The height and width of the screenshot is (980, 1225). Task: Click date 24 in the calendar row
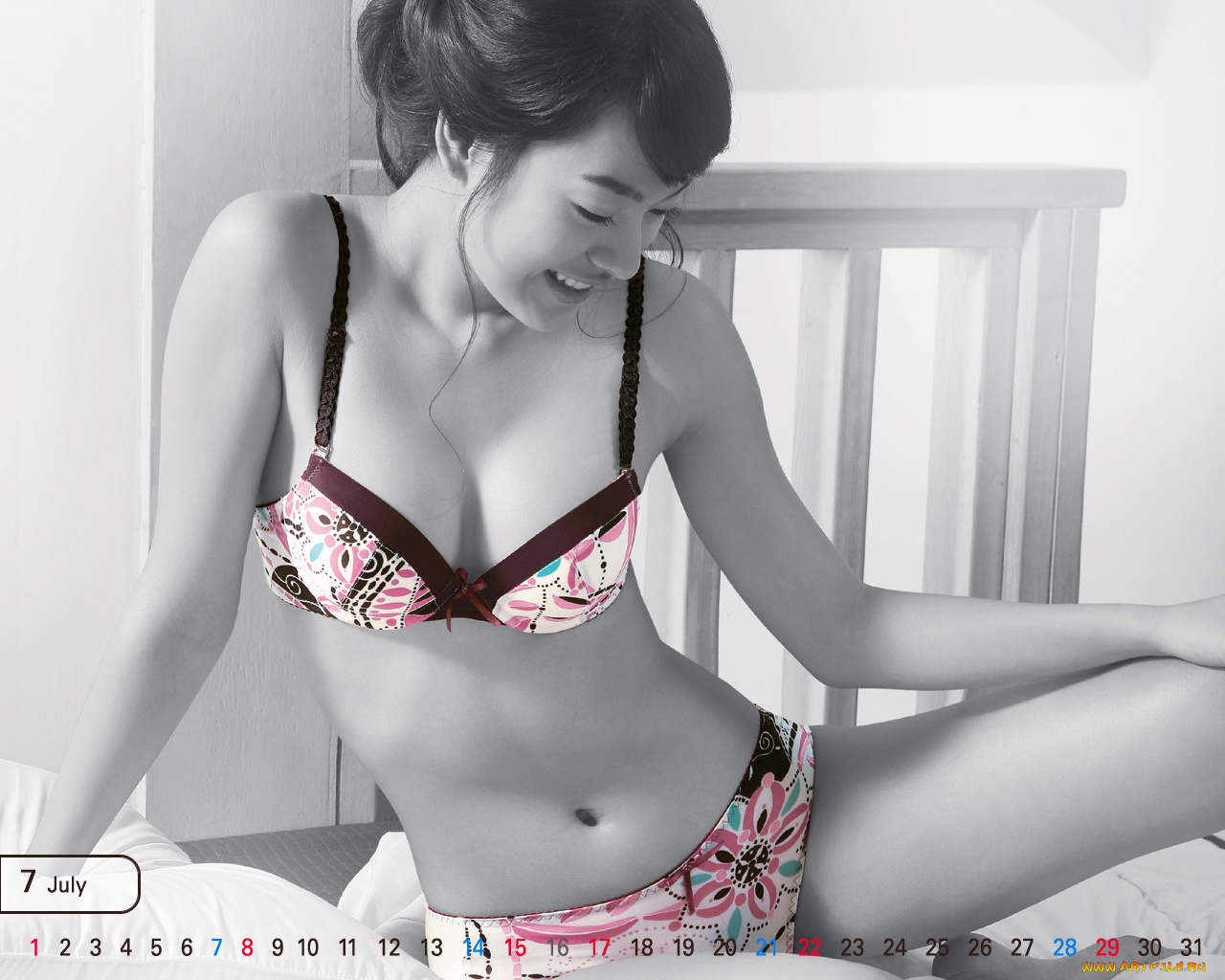[894, 947]
